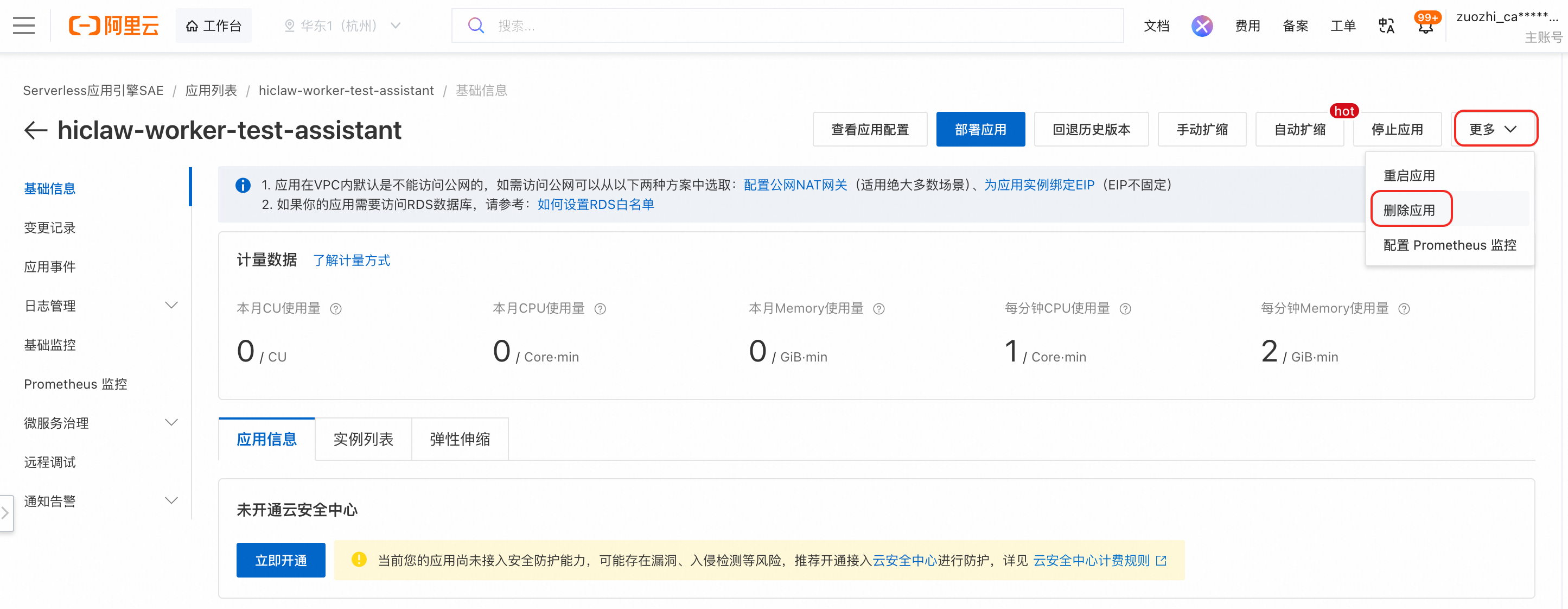The width and height of the screenshot is (1568, 609).
Task: Switch to the 实例列表 tab
Action: click(364, 439)
